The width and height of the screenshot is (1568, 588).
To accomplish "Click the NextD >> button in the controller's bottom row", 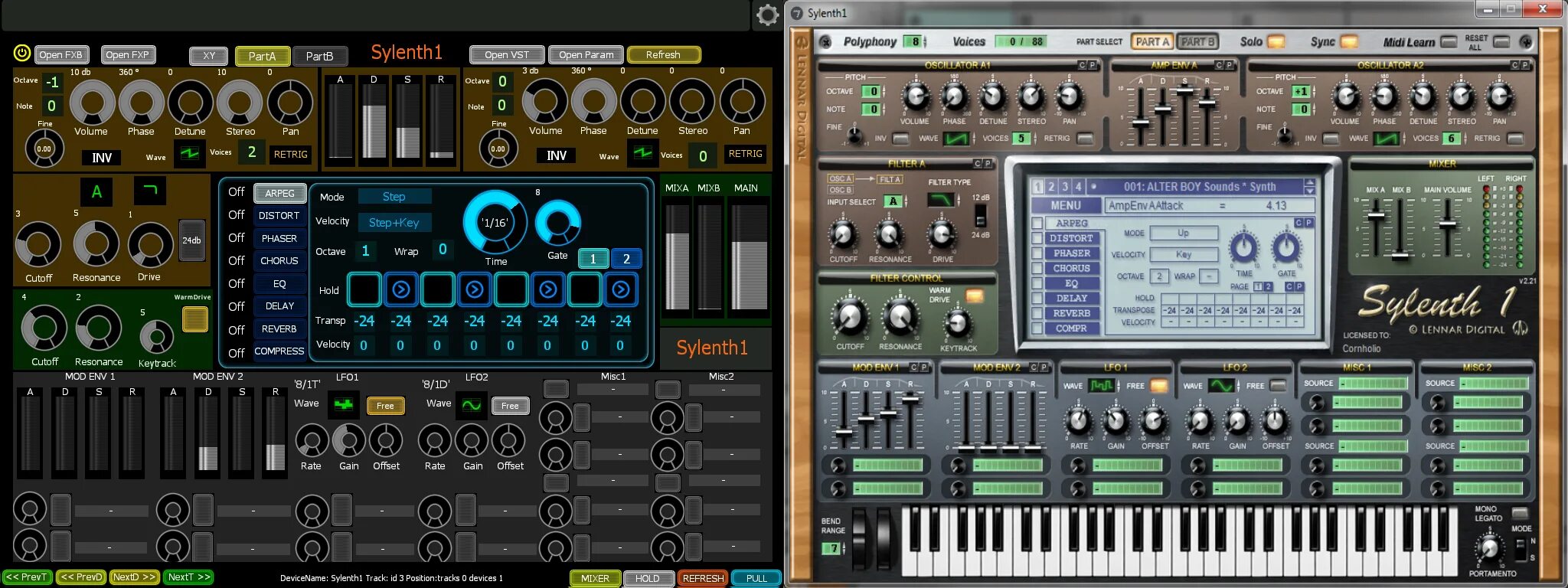I will click(x=135, y=577).
